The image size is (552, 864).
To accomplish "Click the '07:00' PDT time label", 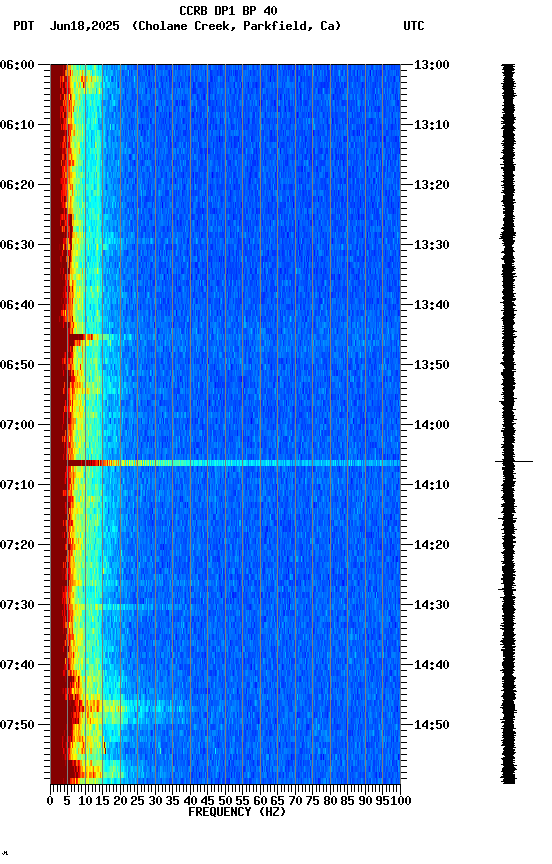I will tap(17, 425).
